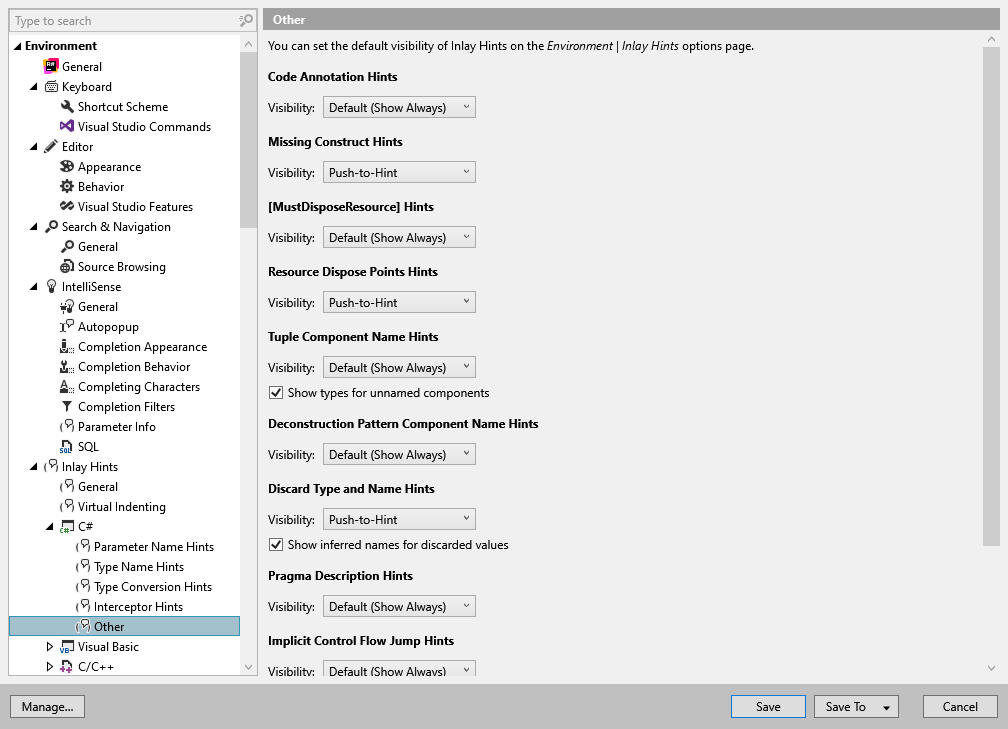Open the Save To dropdown arrow

[886, 707]
